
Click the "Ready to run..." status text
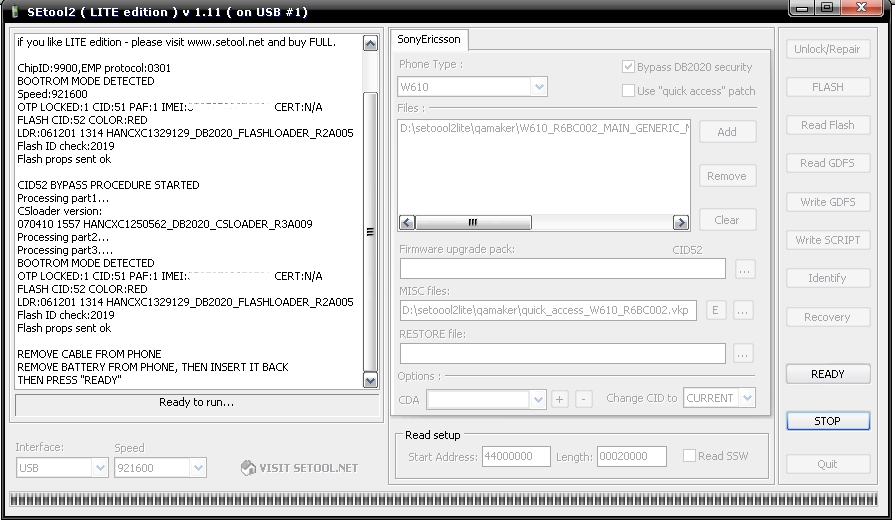click(196, 402)
